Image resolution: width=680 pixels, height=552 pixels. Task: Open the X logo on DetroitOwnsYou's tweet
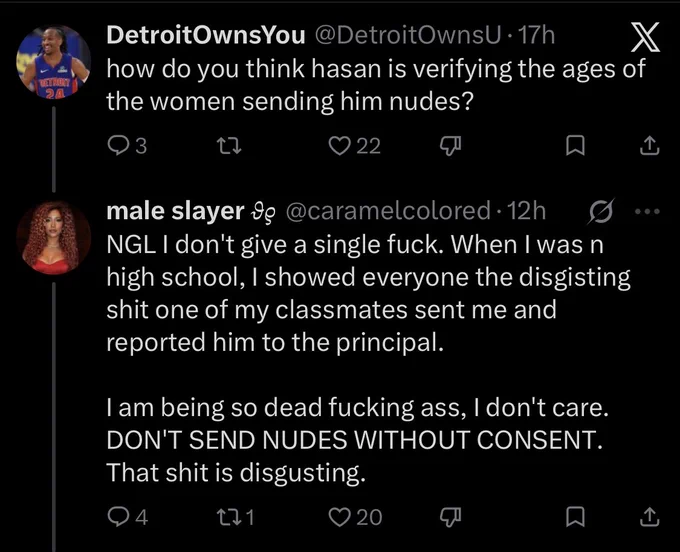tap(645, 37)
